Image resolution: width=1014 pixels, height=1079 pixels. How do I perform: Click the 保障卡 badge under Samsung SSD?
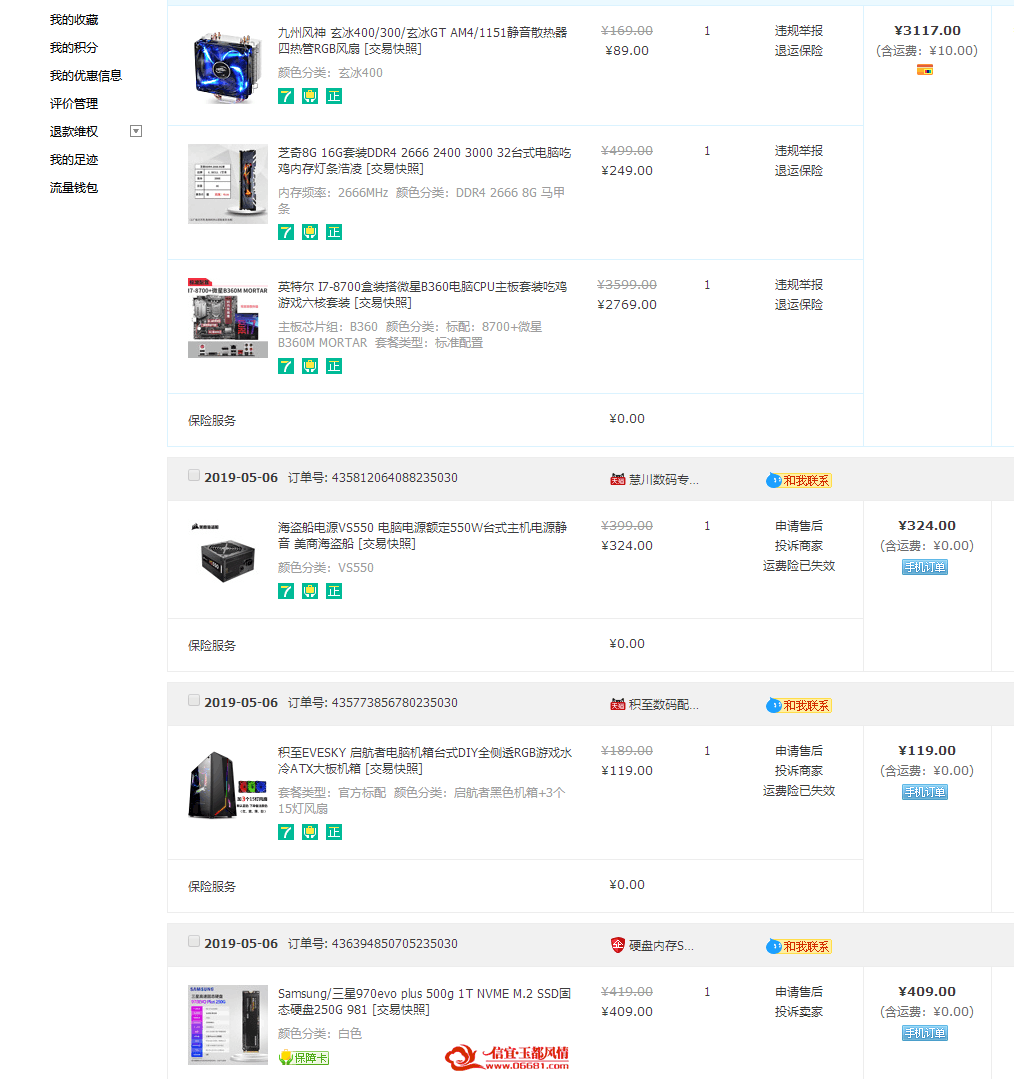303,1058
